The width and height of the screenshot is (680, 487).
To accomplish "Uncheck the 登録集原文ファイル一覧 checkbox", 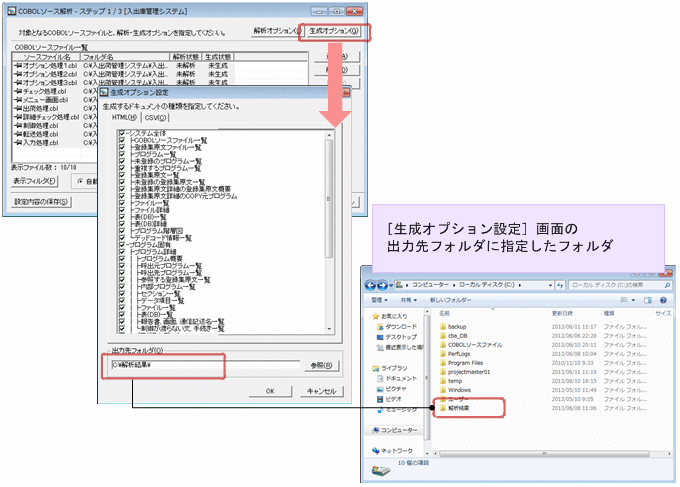I will [x=122, y=147].
